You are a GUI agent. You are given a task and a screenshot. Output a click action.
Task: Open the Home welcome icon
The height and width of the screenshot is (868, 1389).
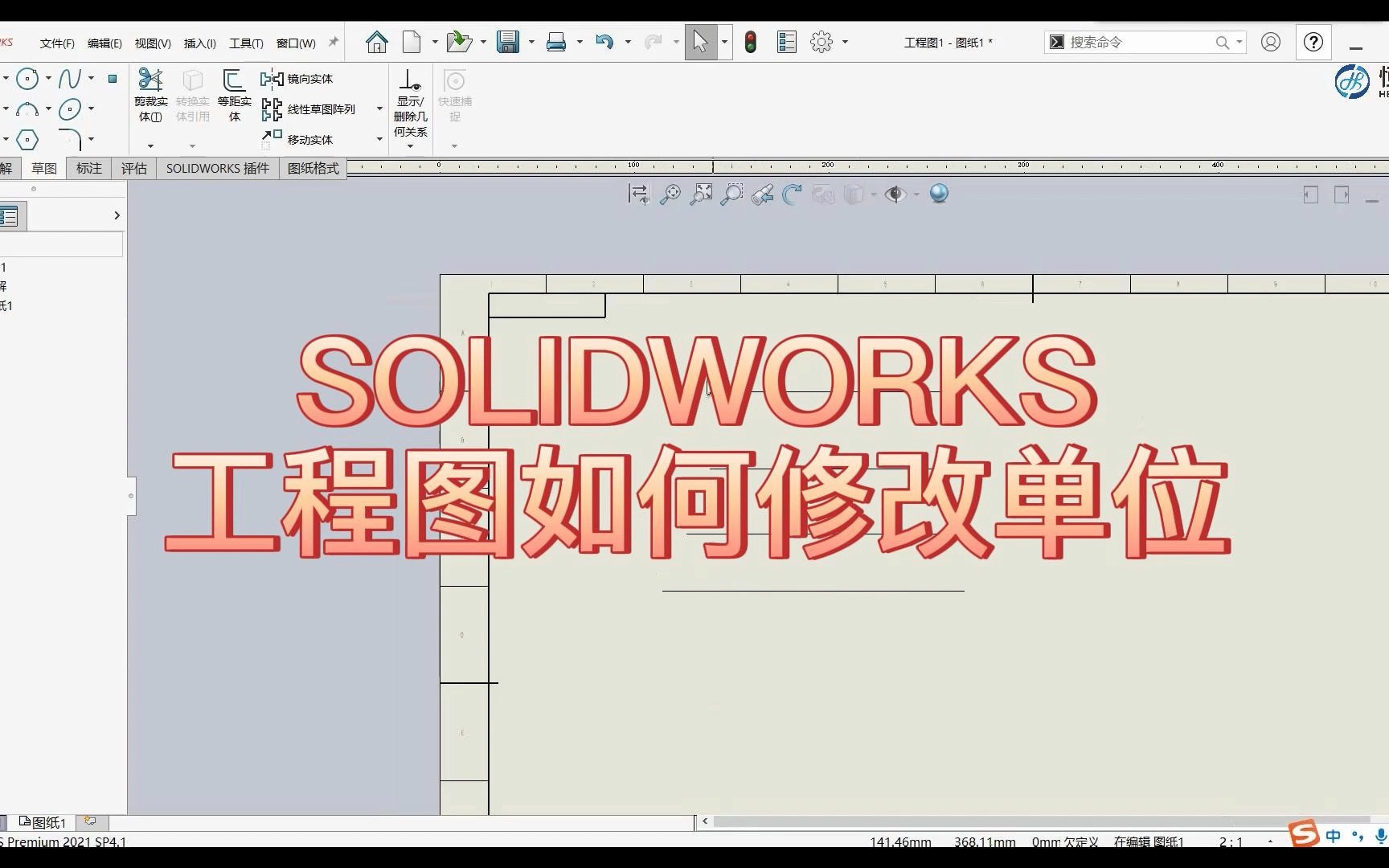[376, 42]
